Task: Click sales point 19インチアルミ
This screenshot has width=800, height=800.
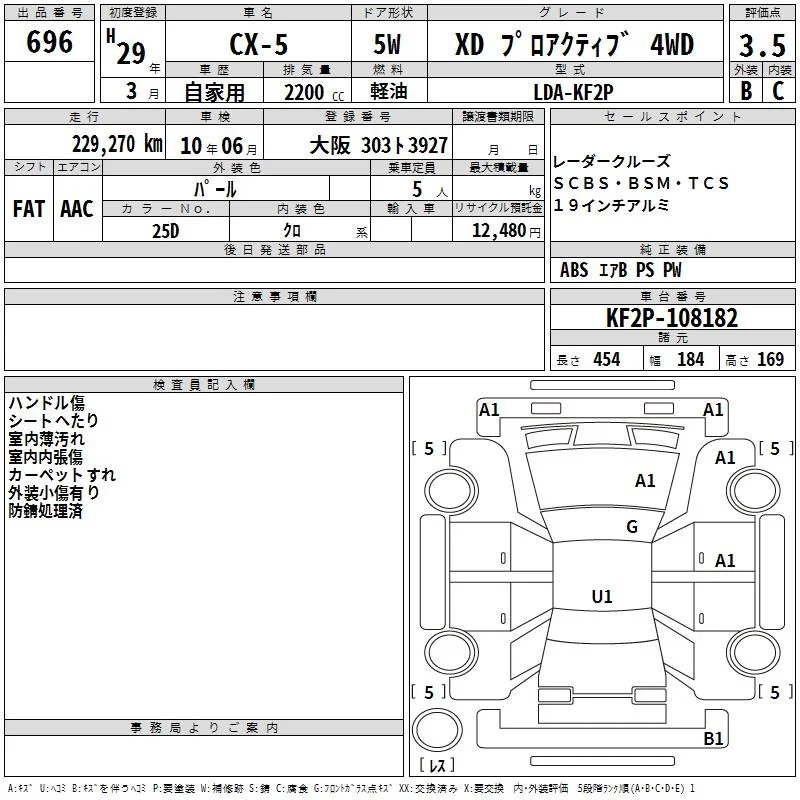Action: (611, 205)
